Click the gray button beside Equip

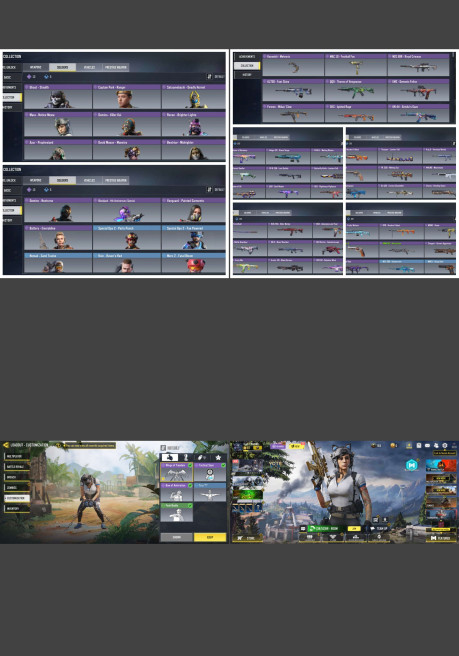point(177,537)
